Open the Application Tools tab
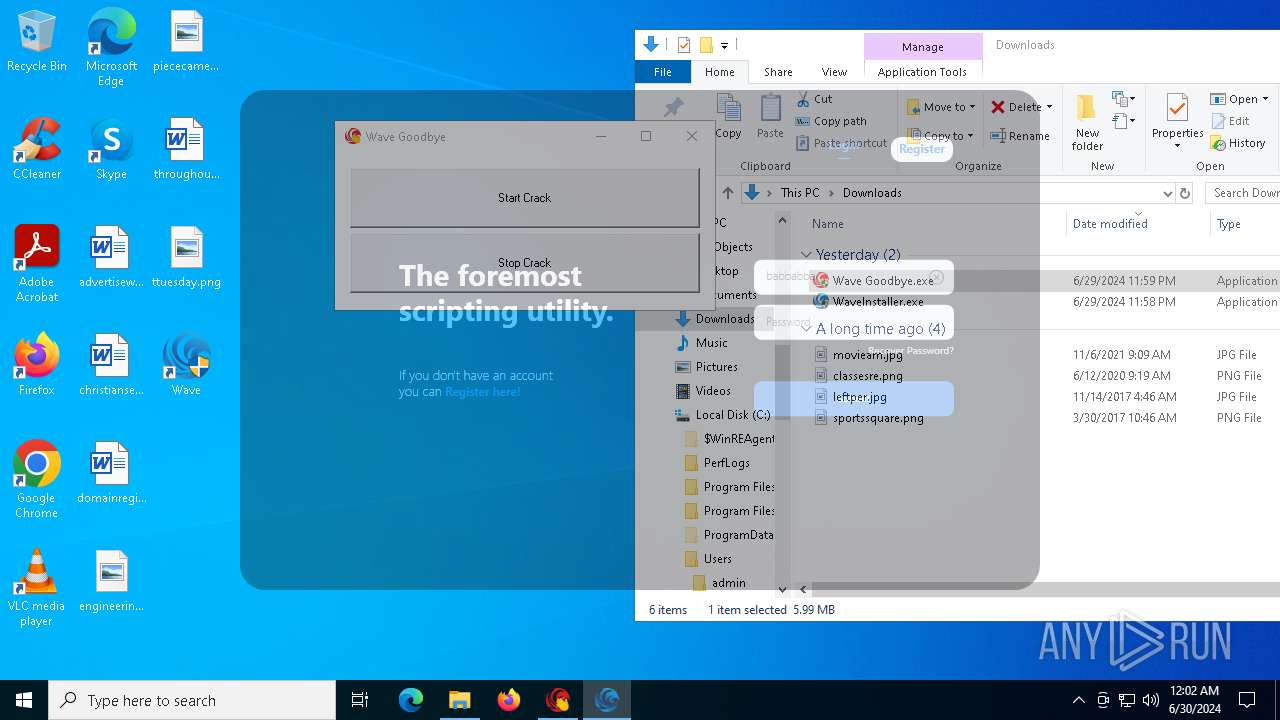The width and height of the screenshot is (1280, 720). click(922, 72)
